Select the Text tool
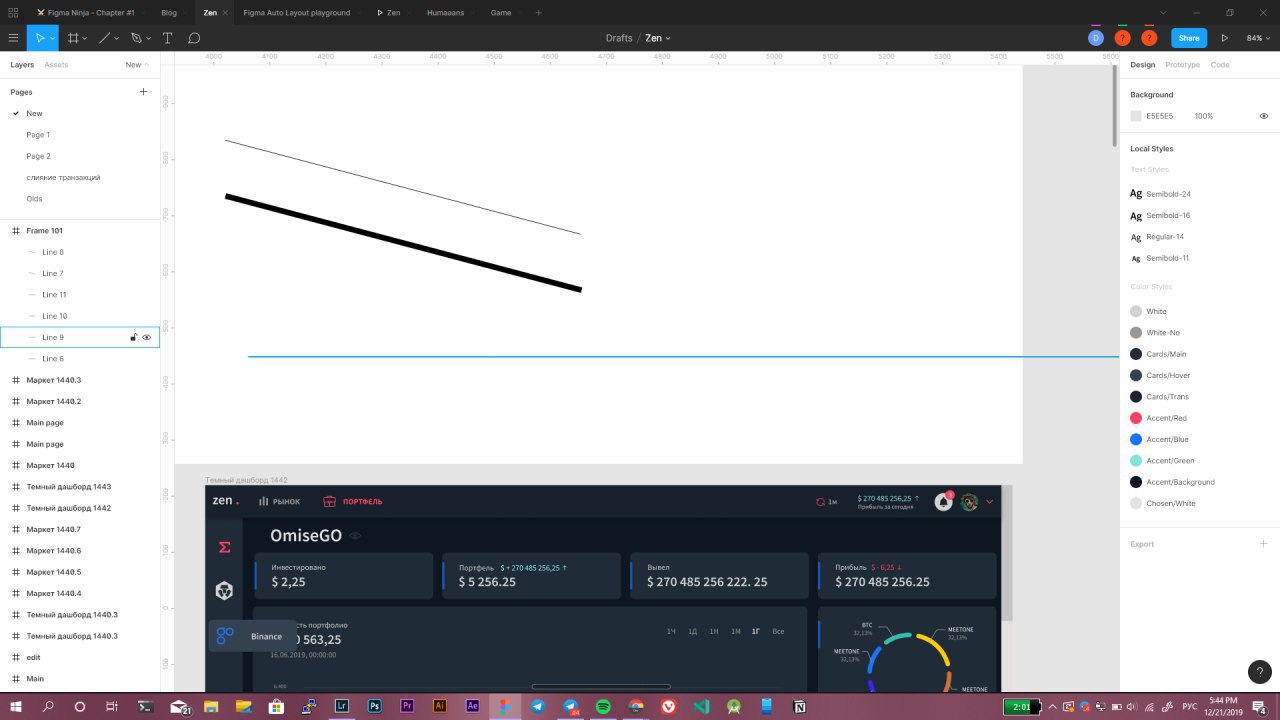The width and height of the screenshot is (1280, 720). pos(167,38)
